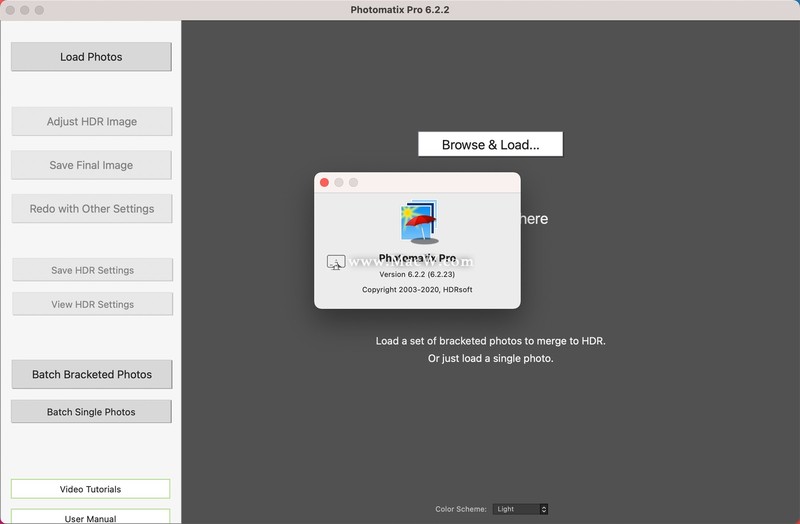This screenshot has width=800, height=524.
Task: Click the Photomatix Pro 6.2.2 window title
Action: 400,10
